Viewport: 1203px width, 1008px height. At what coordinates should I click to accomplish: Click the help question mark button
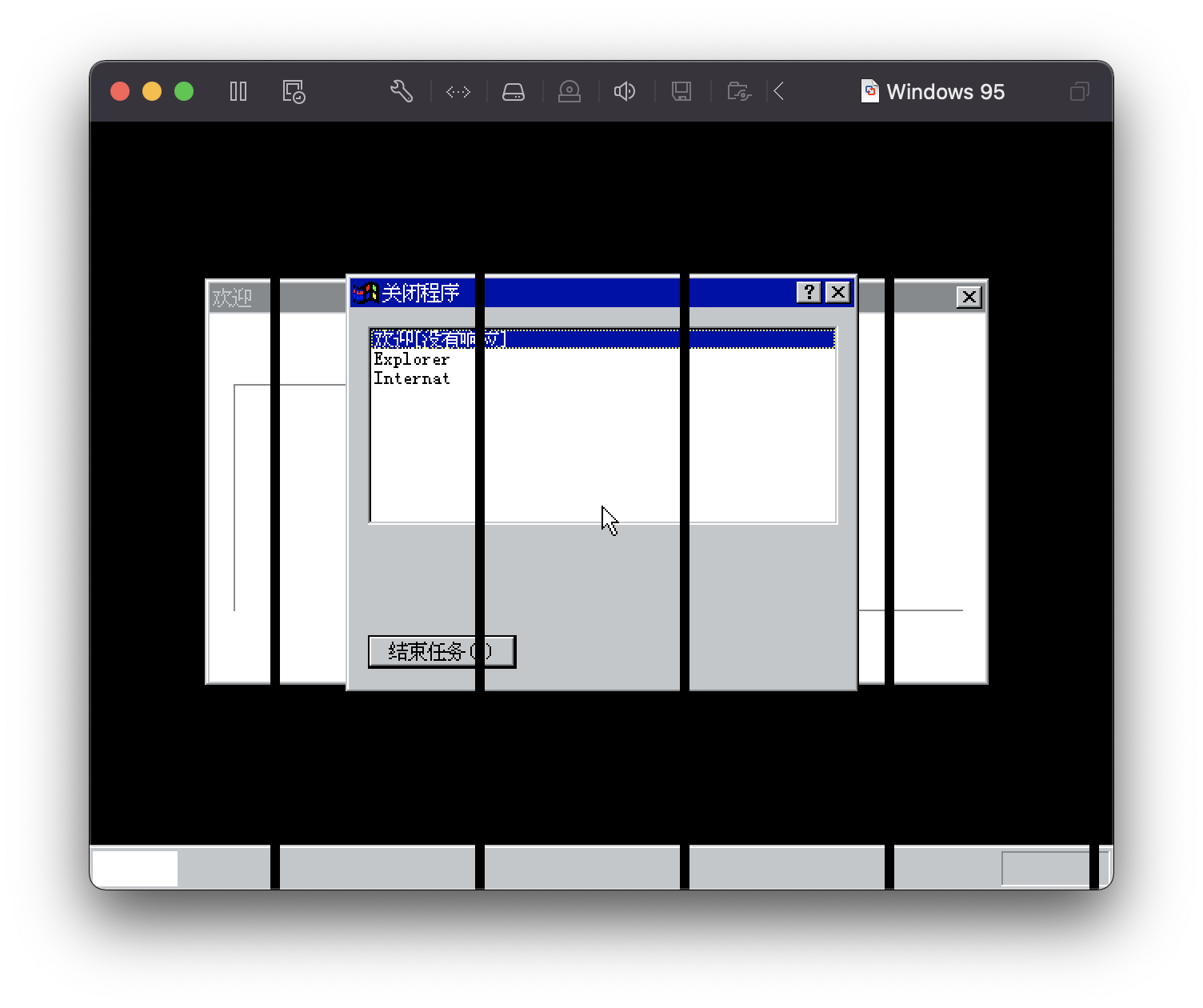click(x=809, y=292)
